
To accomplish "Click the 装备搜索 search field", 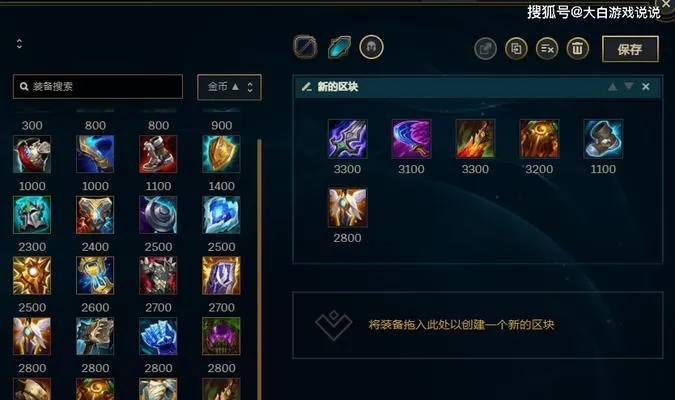I will (x=98, y=87).
